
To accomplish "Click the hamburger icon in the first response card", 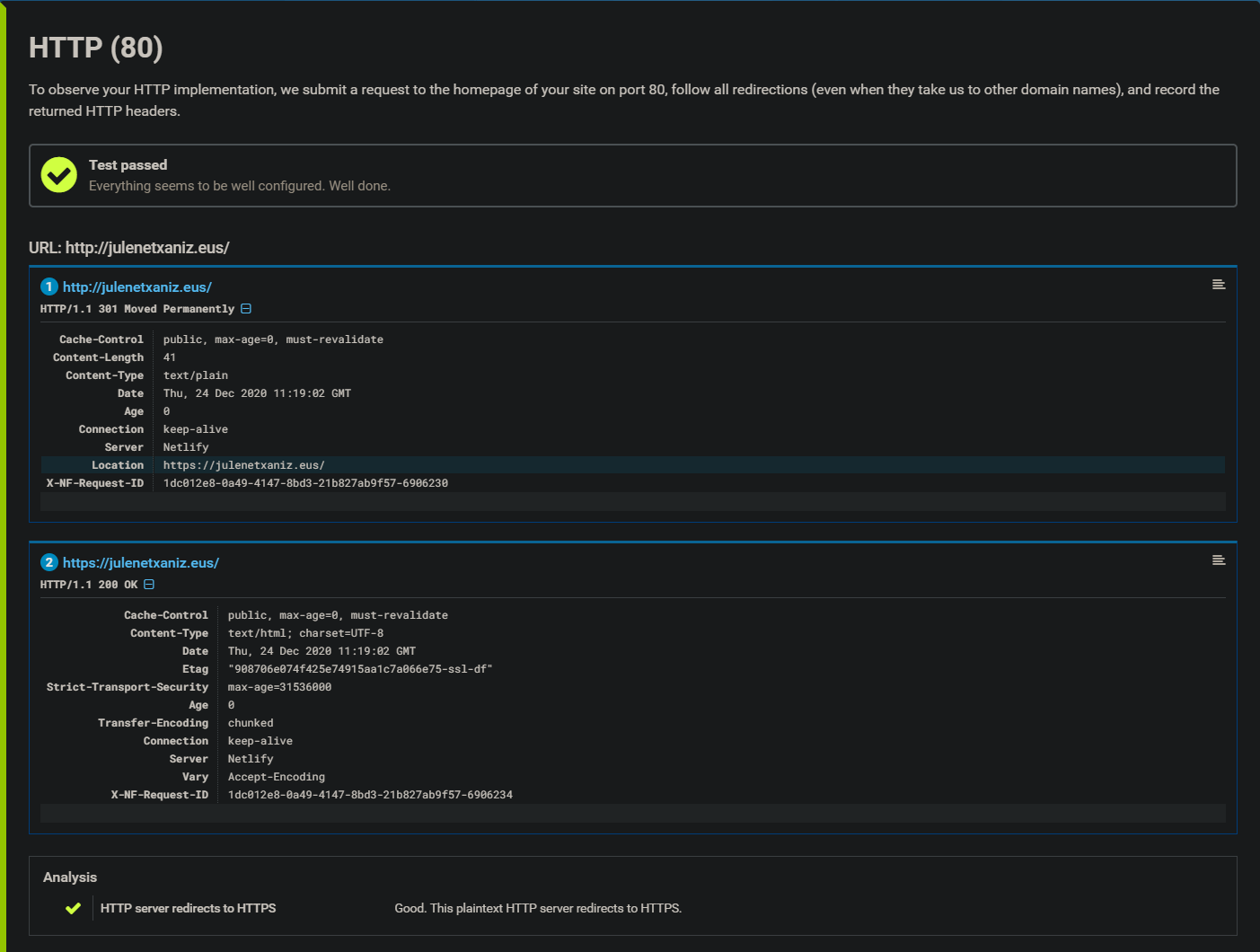I will pos(1218,284).
